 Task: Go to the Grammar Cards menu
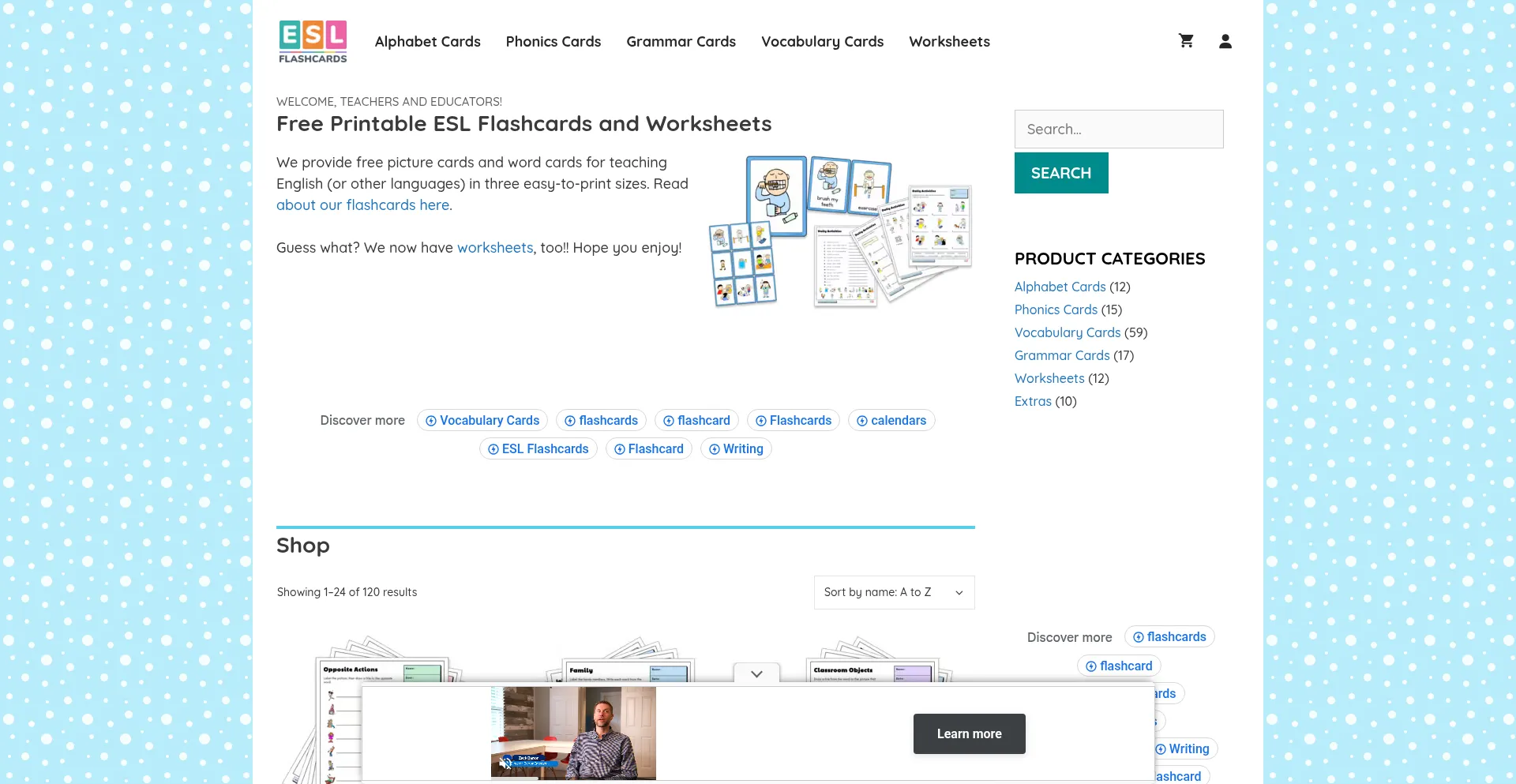click(681, 42)
